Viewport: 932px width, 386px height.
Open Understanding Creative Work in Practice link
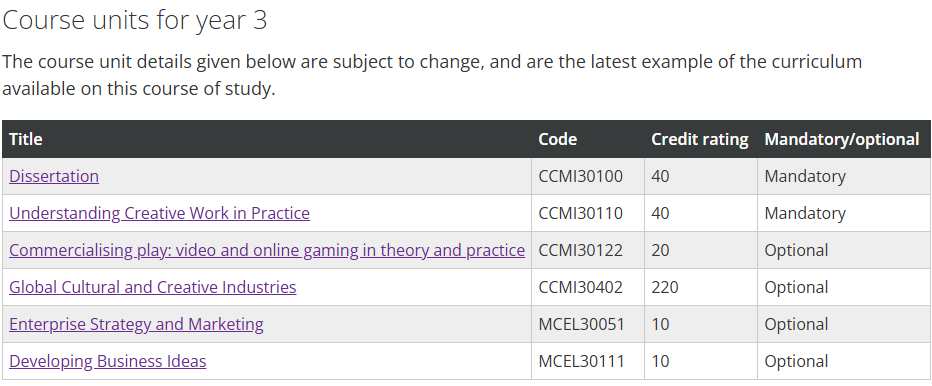159,213
